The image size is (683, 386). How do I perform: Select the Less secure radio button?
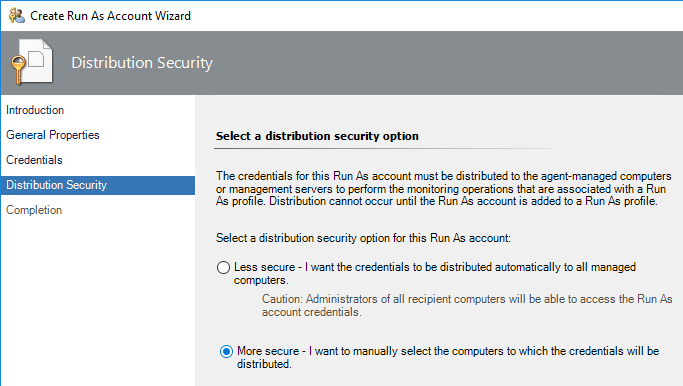click(223, 267)
